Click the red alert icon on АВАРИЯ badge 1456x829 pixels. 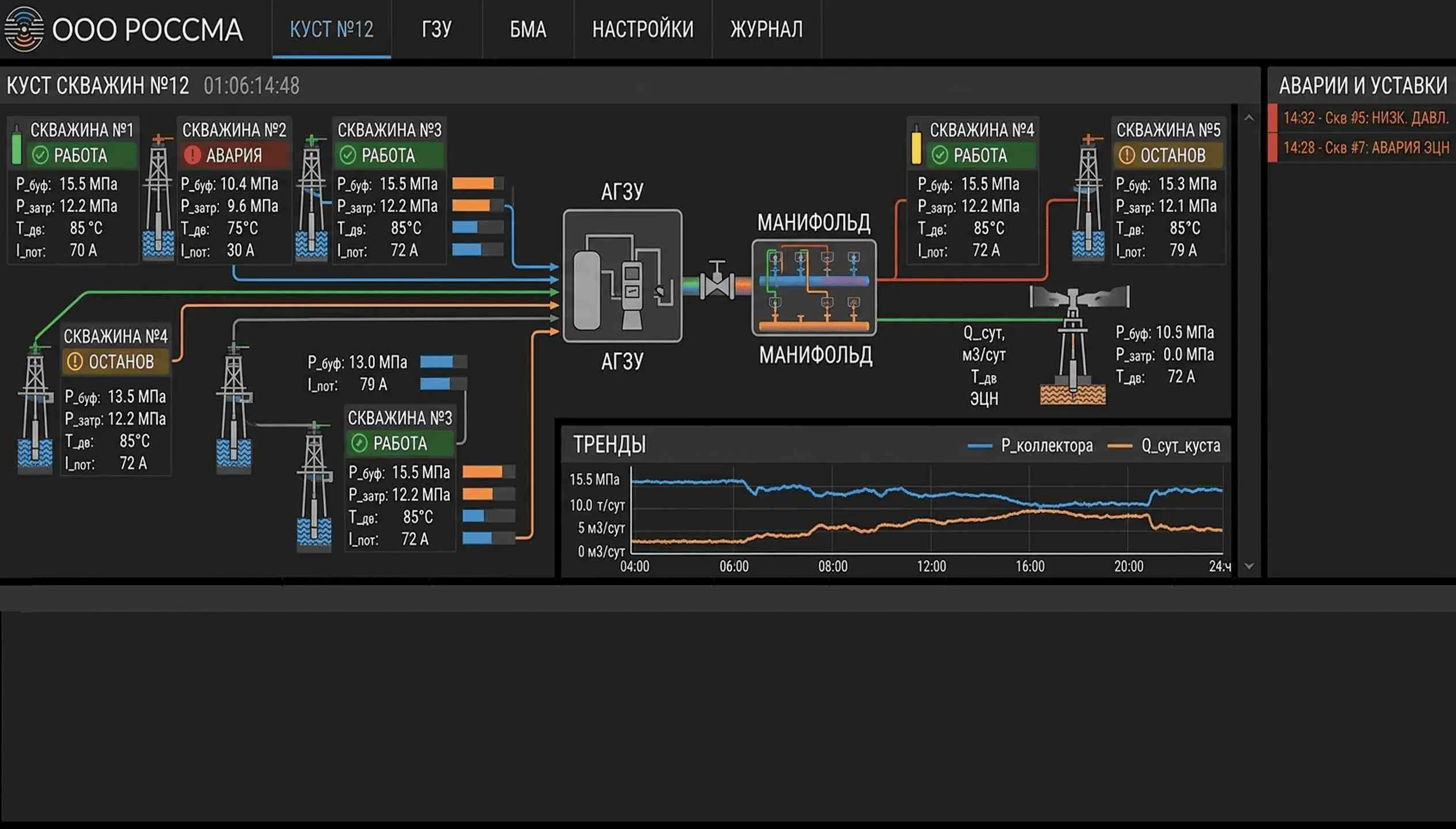coord(192,154)
